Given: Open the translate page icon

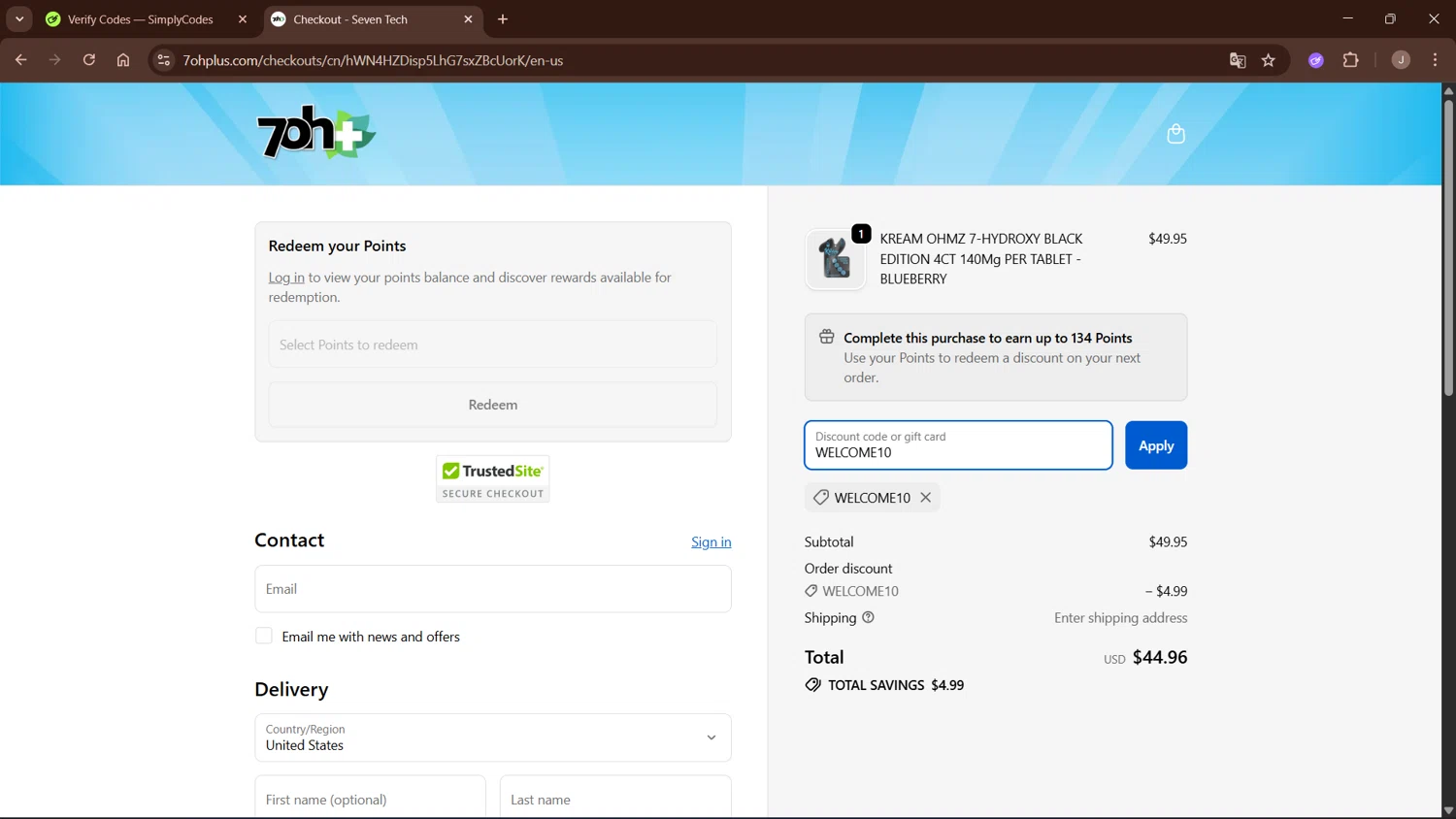Looking at the screenshot, I should pos(1238,60).
